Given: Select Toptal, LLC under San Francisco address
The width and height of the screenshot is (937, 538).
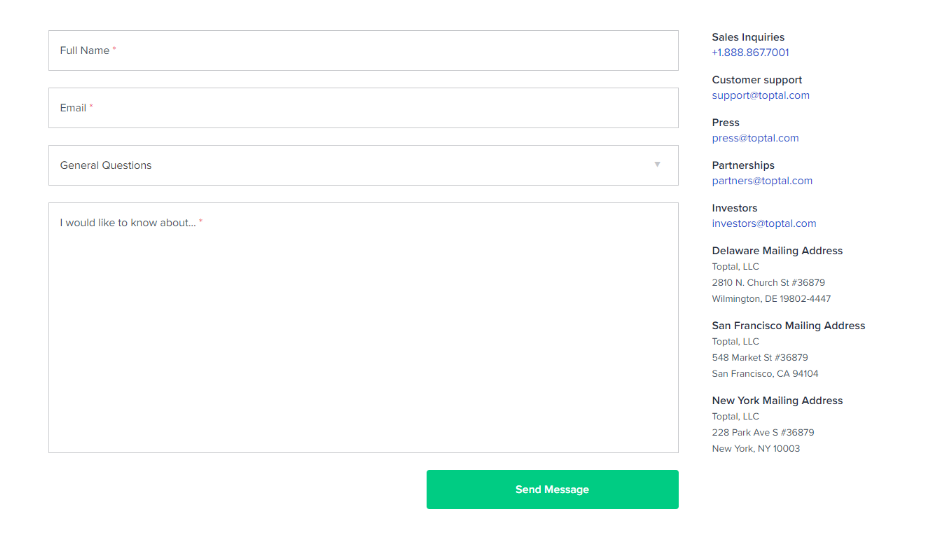Looking at the screenshot, I should [x=735, y=341].
